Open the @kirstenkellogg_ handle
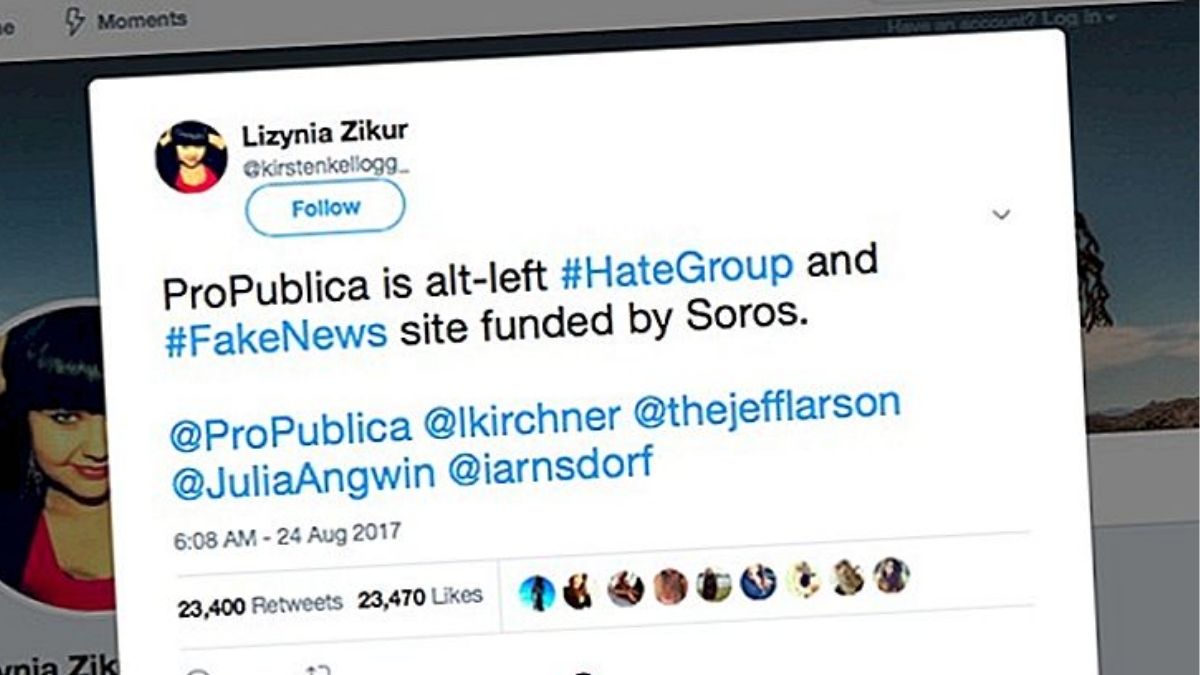The width and height of the screenshot is (1200, 675). click(327, 166)
